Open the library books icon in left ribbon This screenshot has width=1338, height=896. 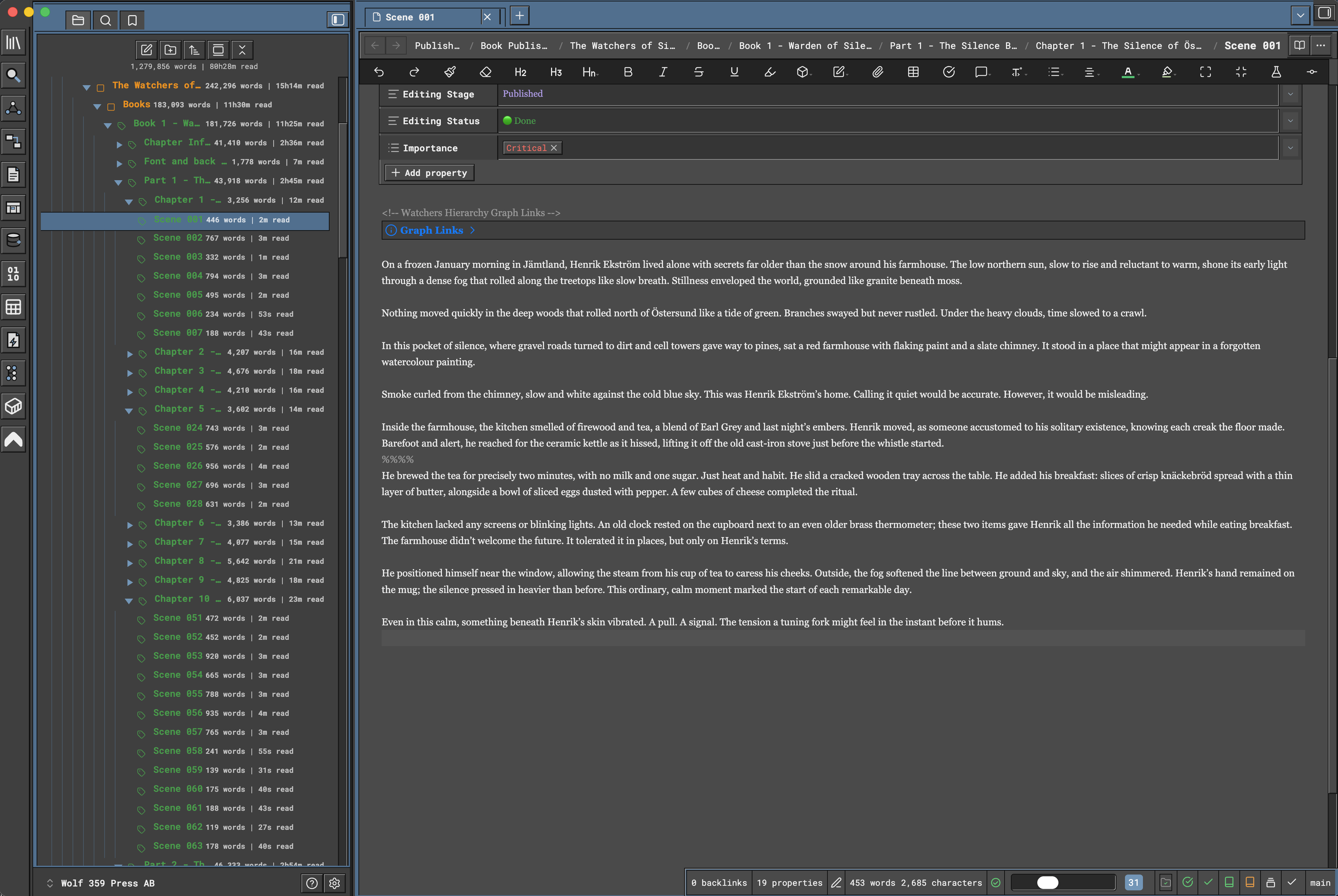pyautogui.click(x=13, y=42)
